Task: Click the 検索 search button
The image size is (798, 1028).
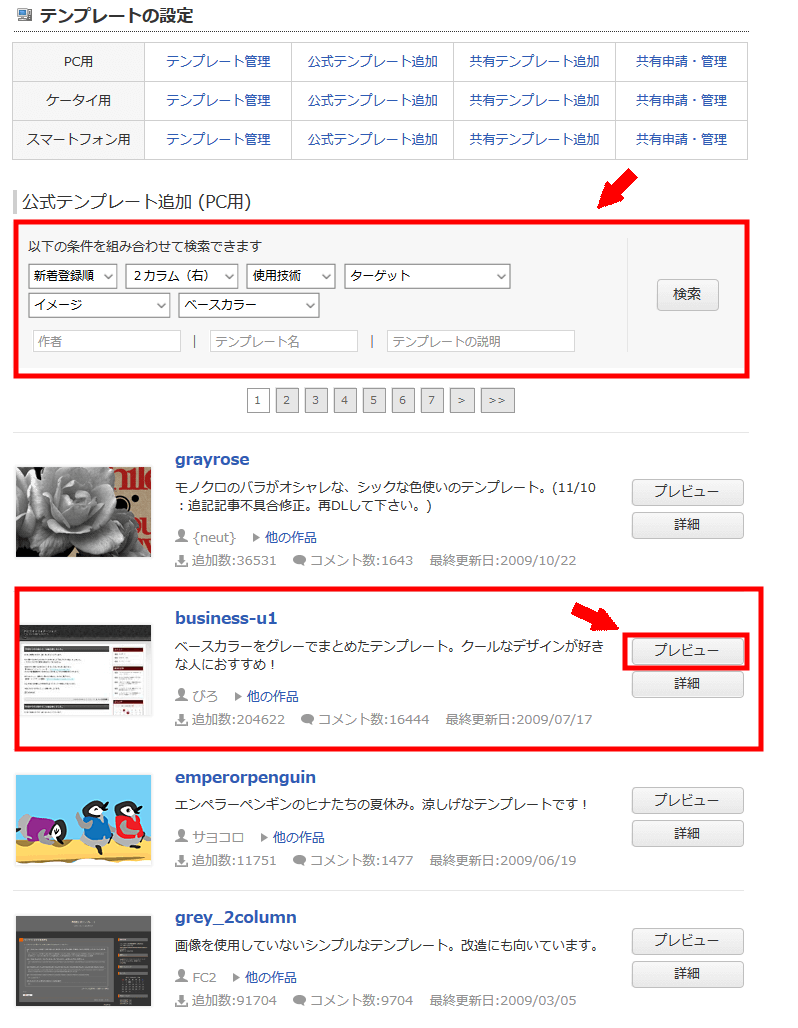Action: click(x=688, y=295)
